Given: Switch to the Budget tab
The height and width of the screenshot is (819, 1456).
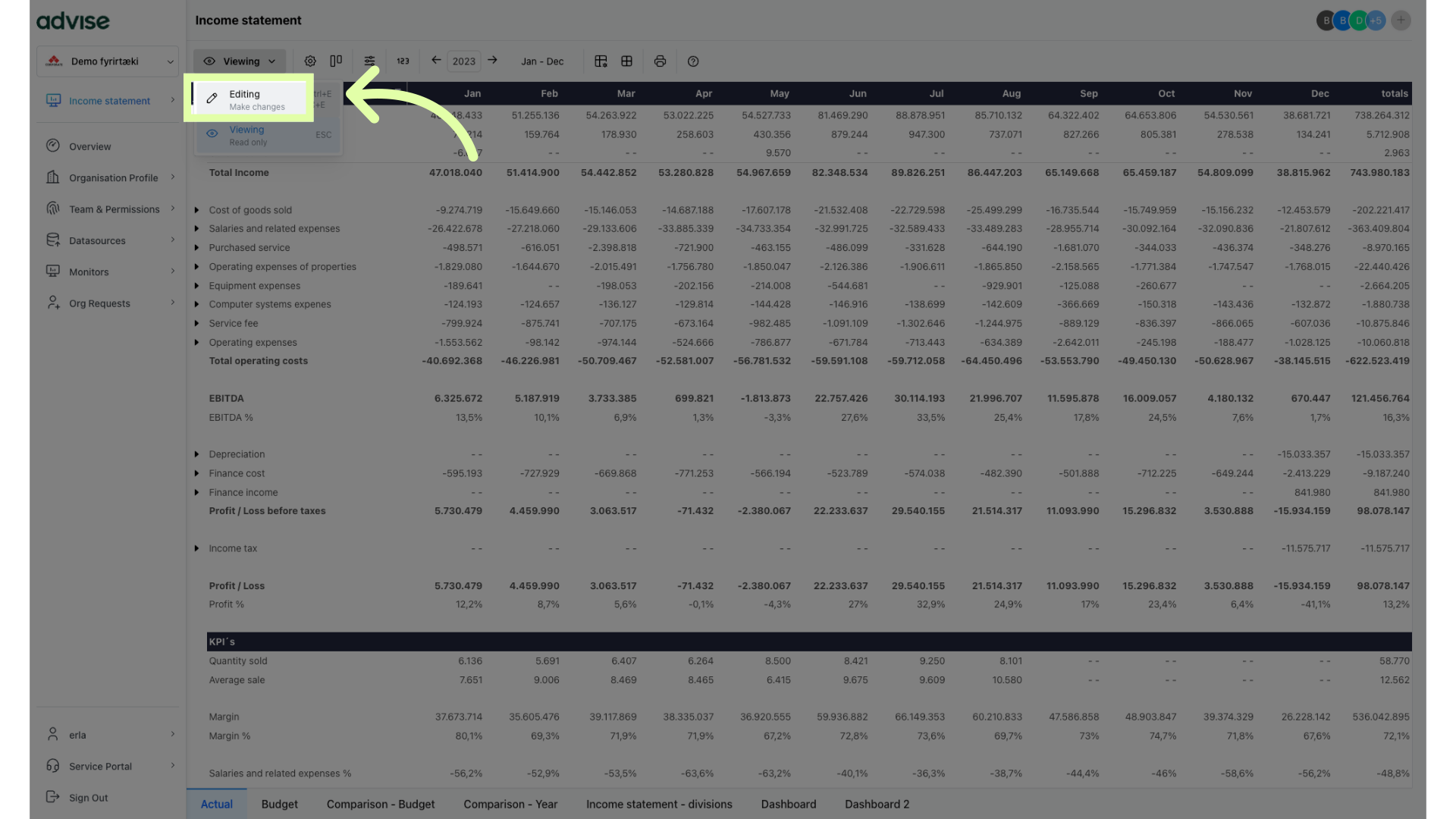Looking at the screenshot, I should click(x=279, y=804).
